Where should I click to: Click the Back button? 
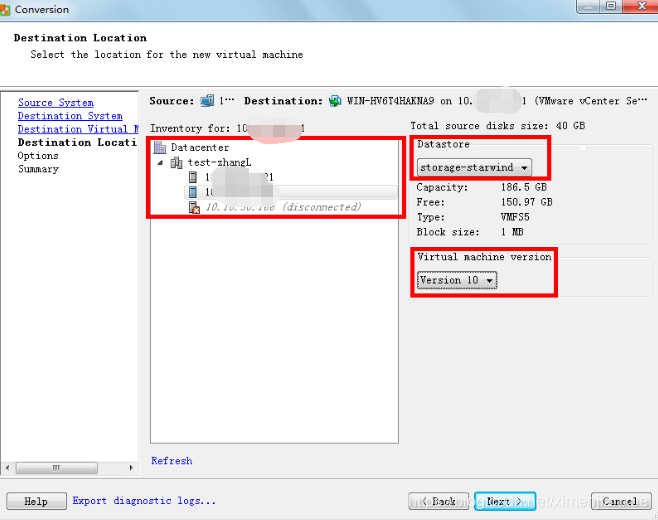[x=439, y=501]
